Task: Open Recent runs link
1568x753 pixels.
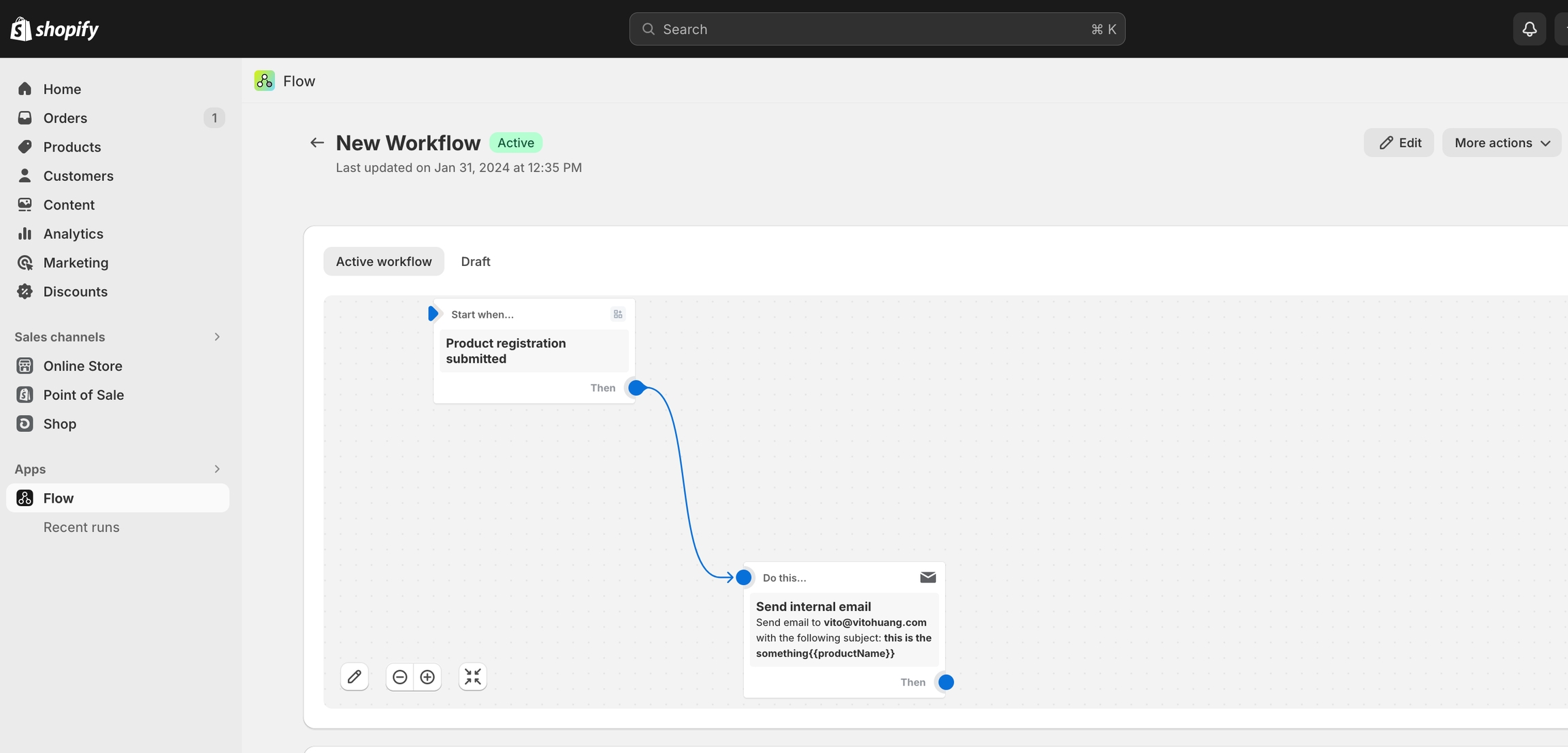Action: click(81, 527)
